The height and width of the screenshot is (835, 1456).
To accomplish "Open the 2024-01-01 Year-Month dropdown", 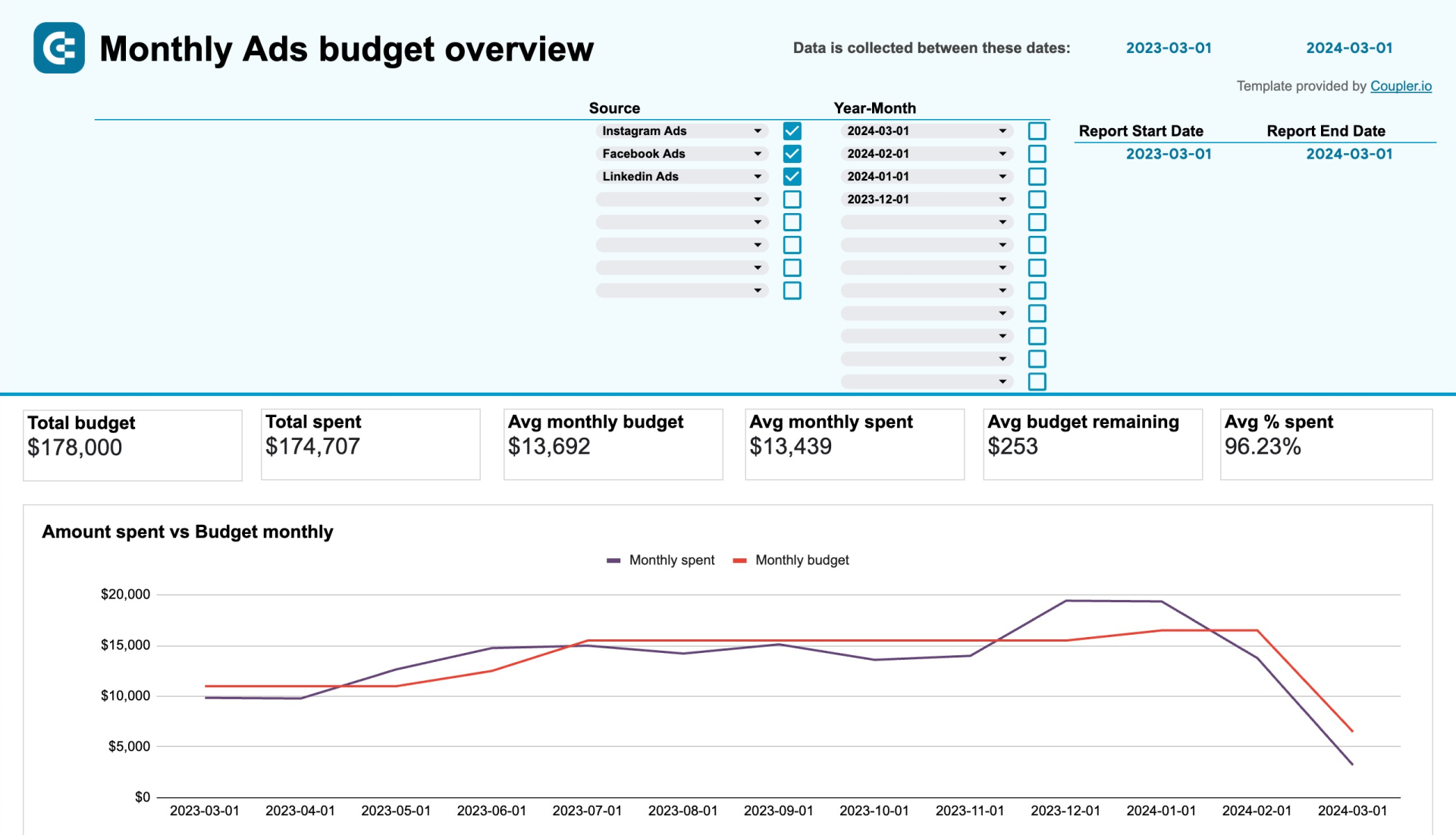I will tap(1003, 176).
